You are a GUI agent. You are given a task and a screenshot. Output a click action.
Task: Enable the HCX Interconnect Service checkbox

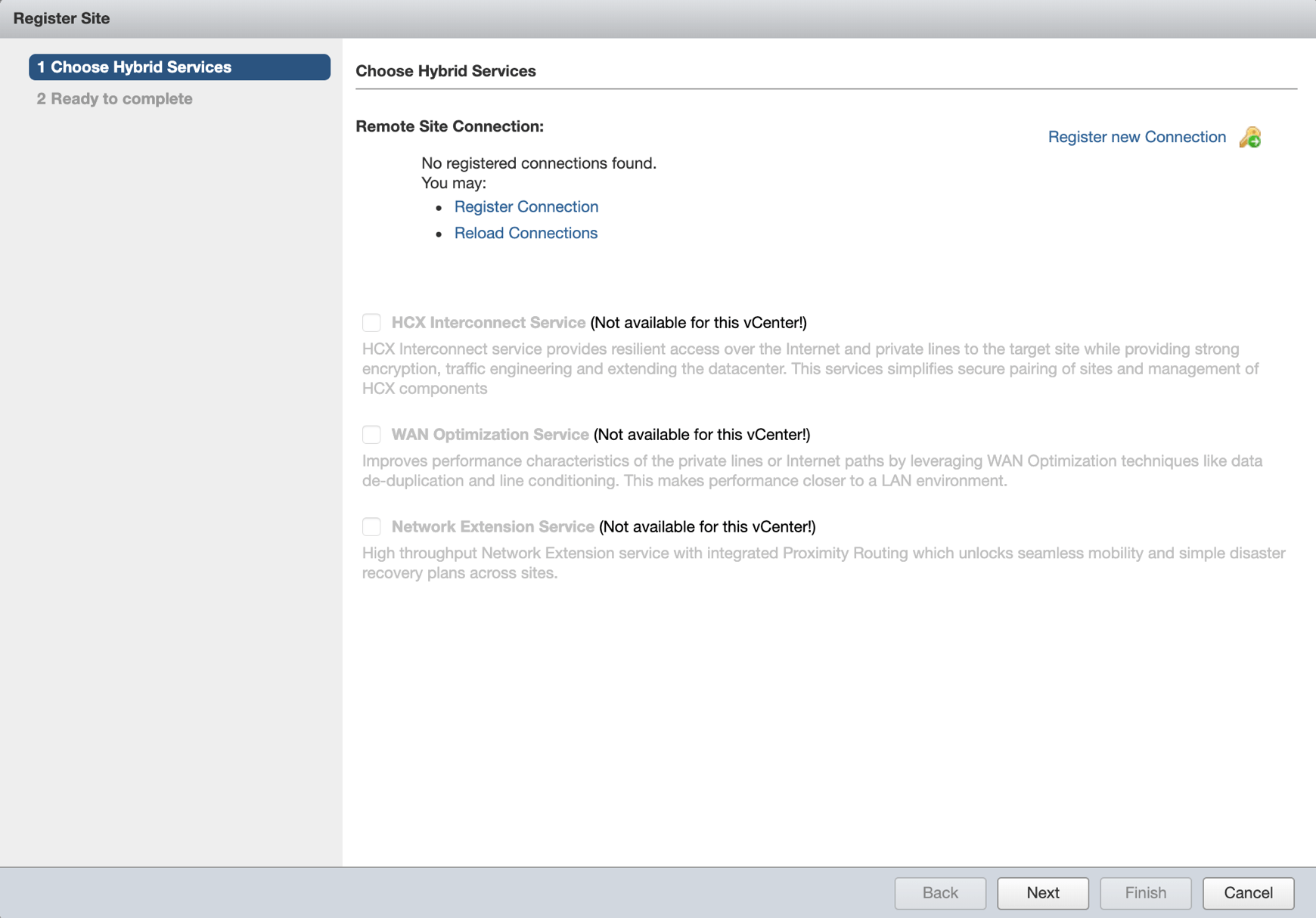pyautogui.click(x=371, y=323)
